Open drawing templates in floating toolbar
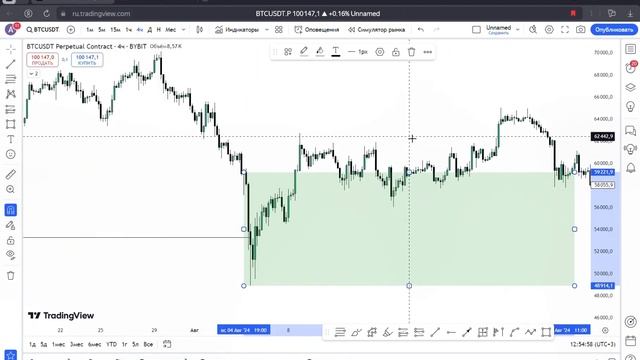The height and width of the screenshot is (360, 640). click(288, 52)
